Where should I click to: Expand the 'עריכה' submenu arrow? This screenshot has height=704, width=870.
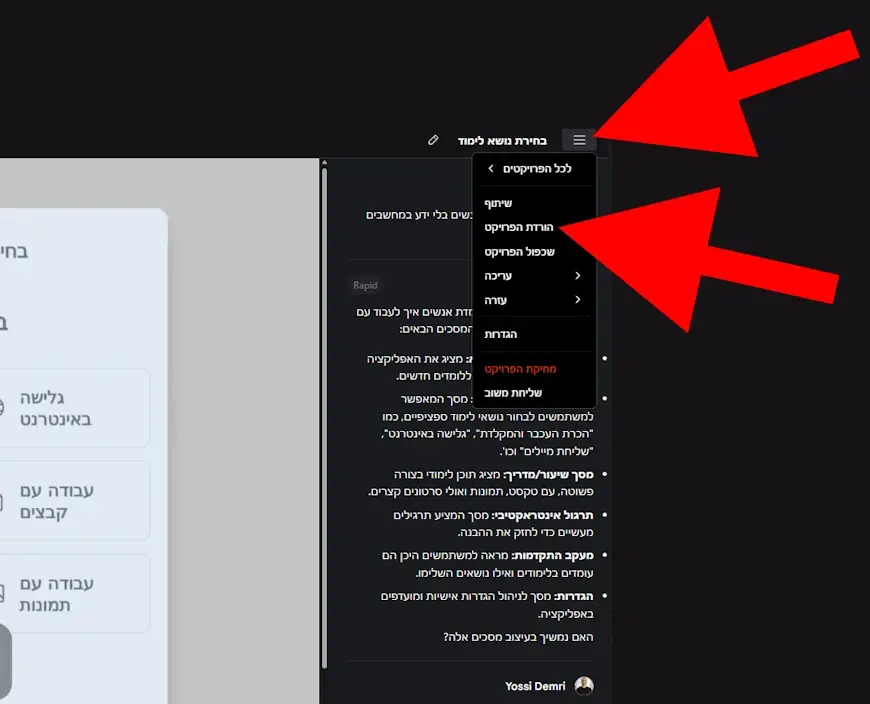578,276
